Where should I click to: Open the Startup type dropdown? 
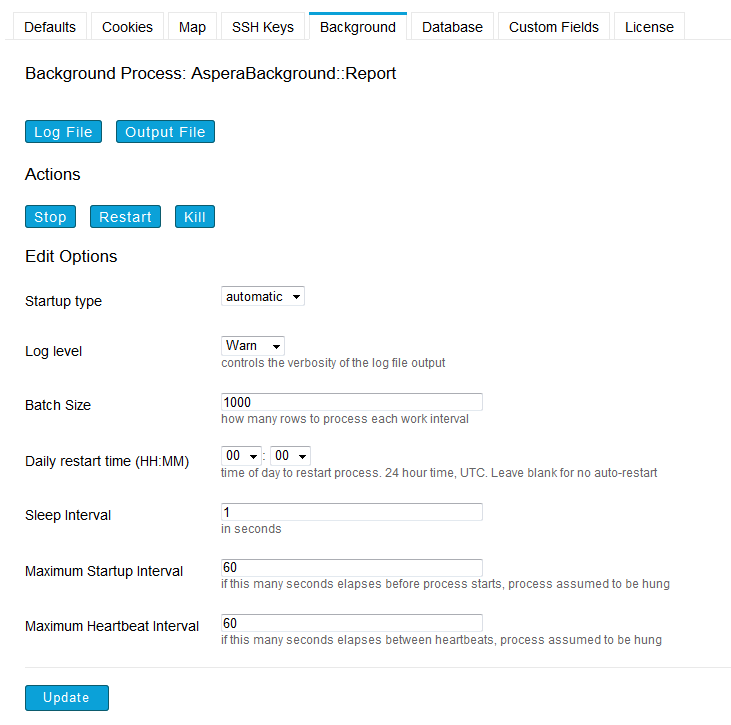(263, 296)
